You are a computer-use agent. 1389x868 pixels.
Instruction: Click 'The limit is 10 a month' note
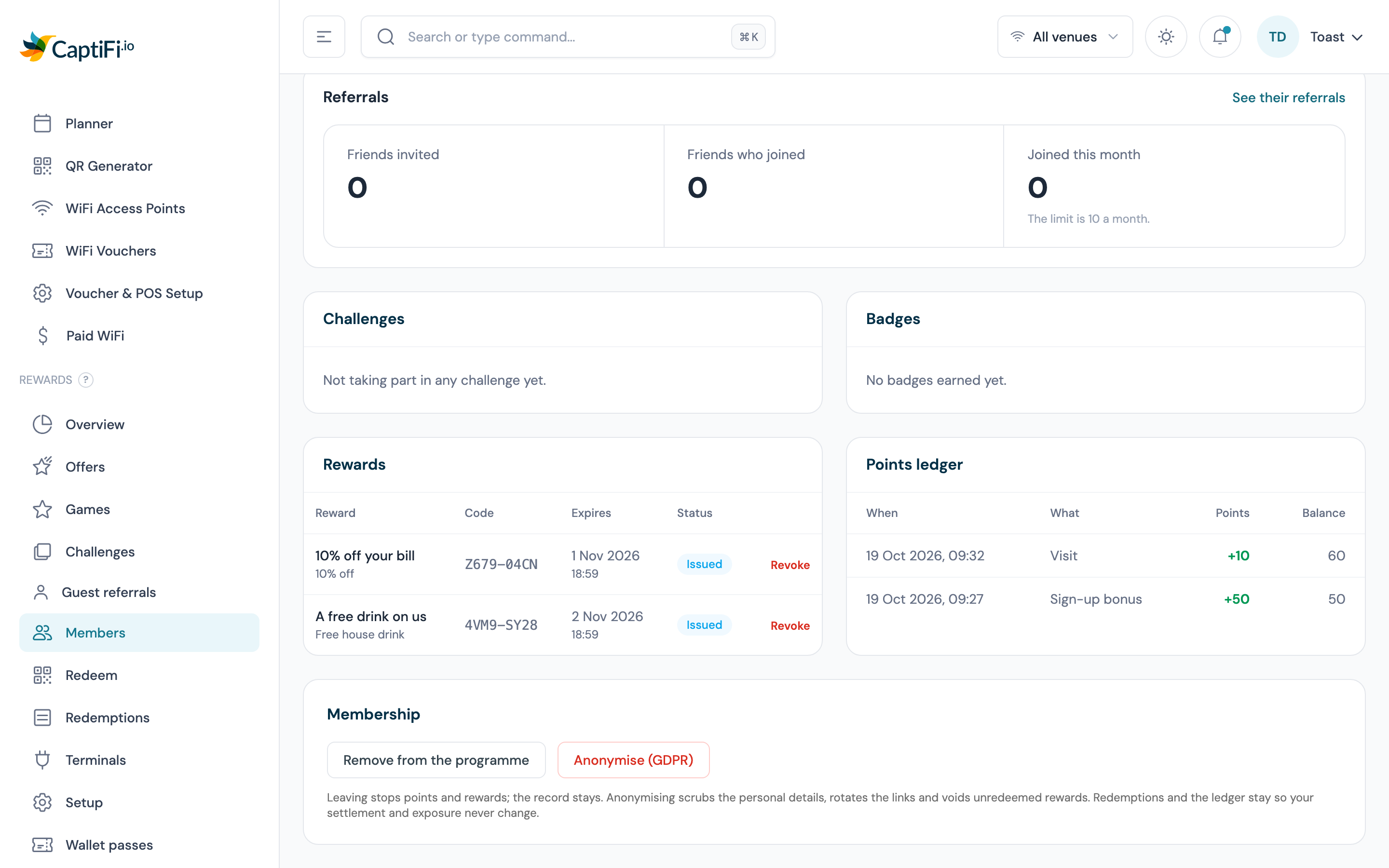(x=1088, y=219)
